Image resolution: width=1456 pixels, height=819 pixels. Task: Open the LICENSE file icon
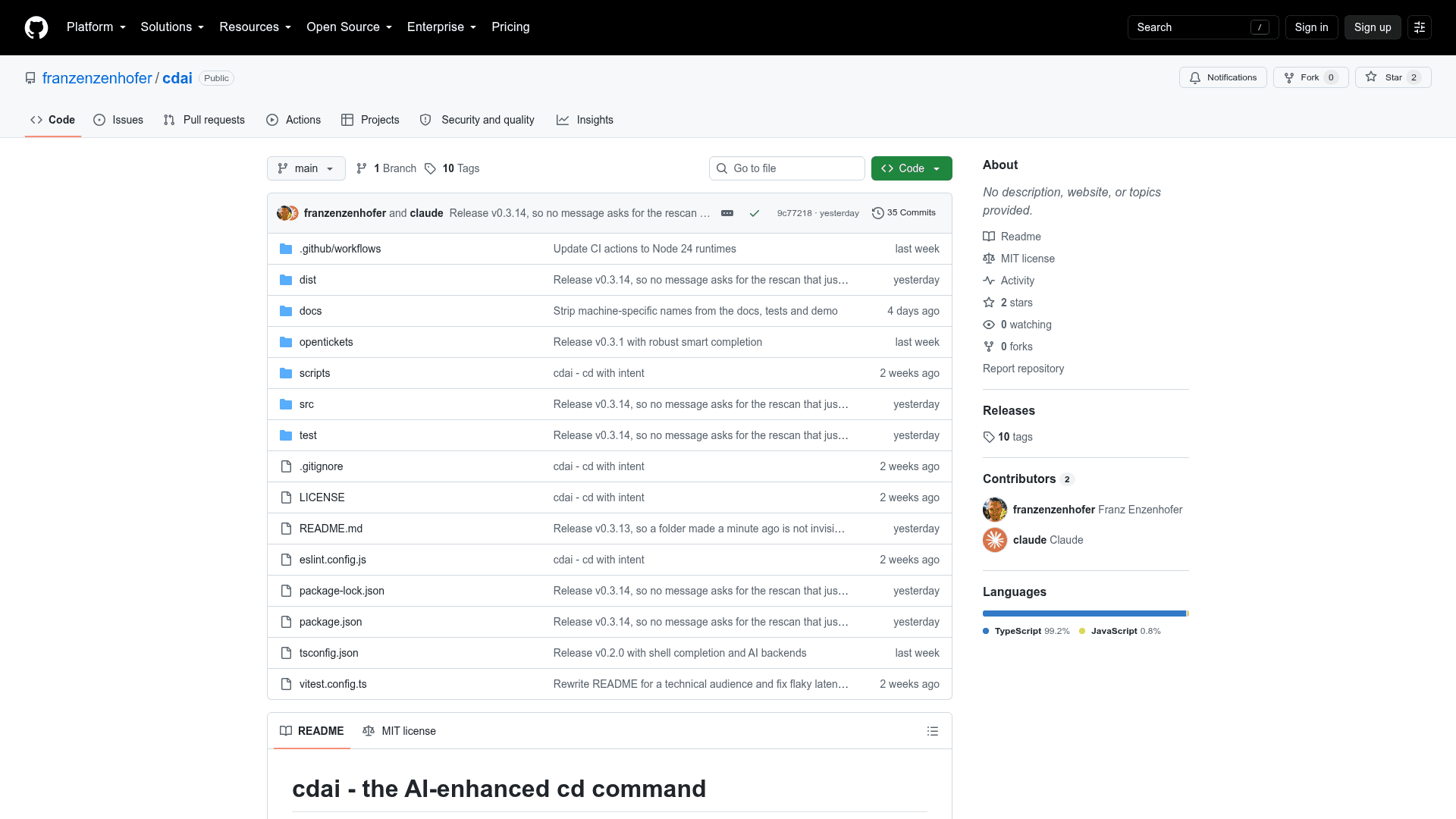coord(286,497)
